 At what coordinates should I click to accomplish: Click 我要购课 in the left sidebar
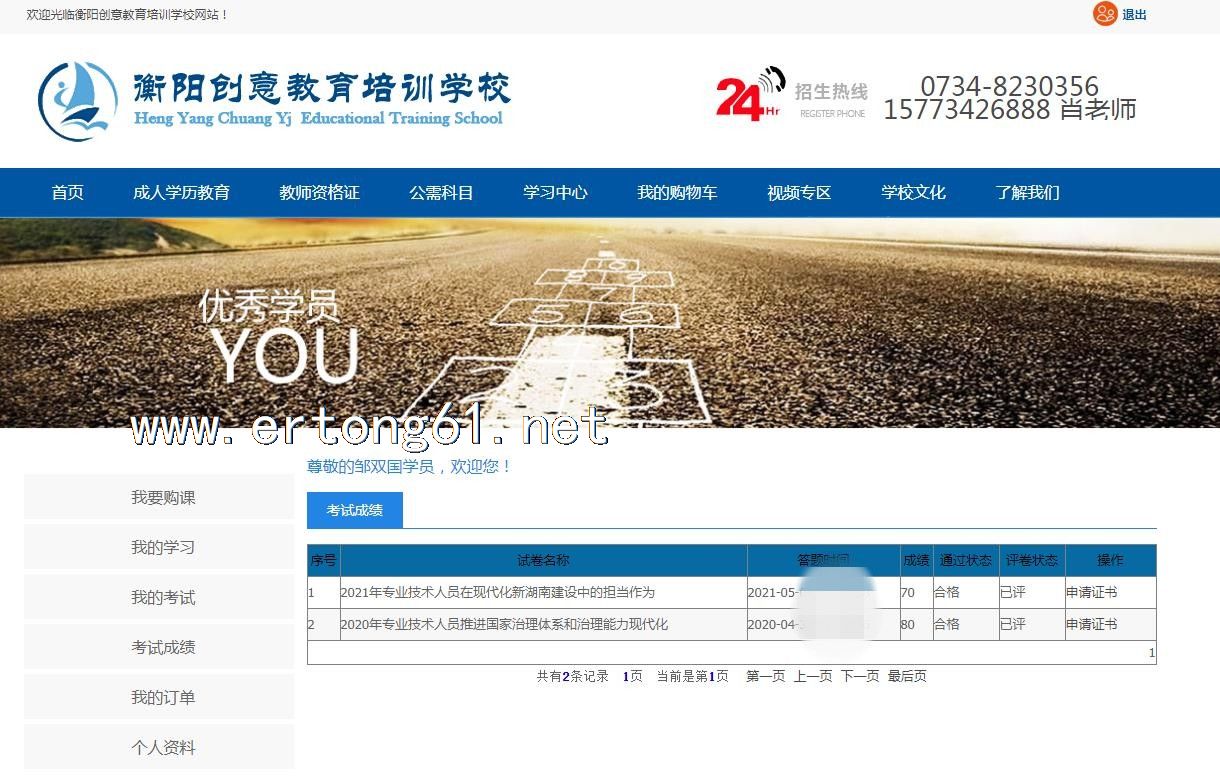pos(162,498)
